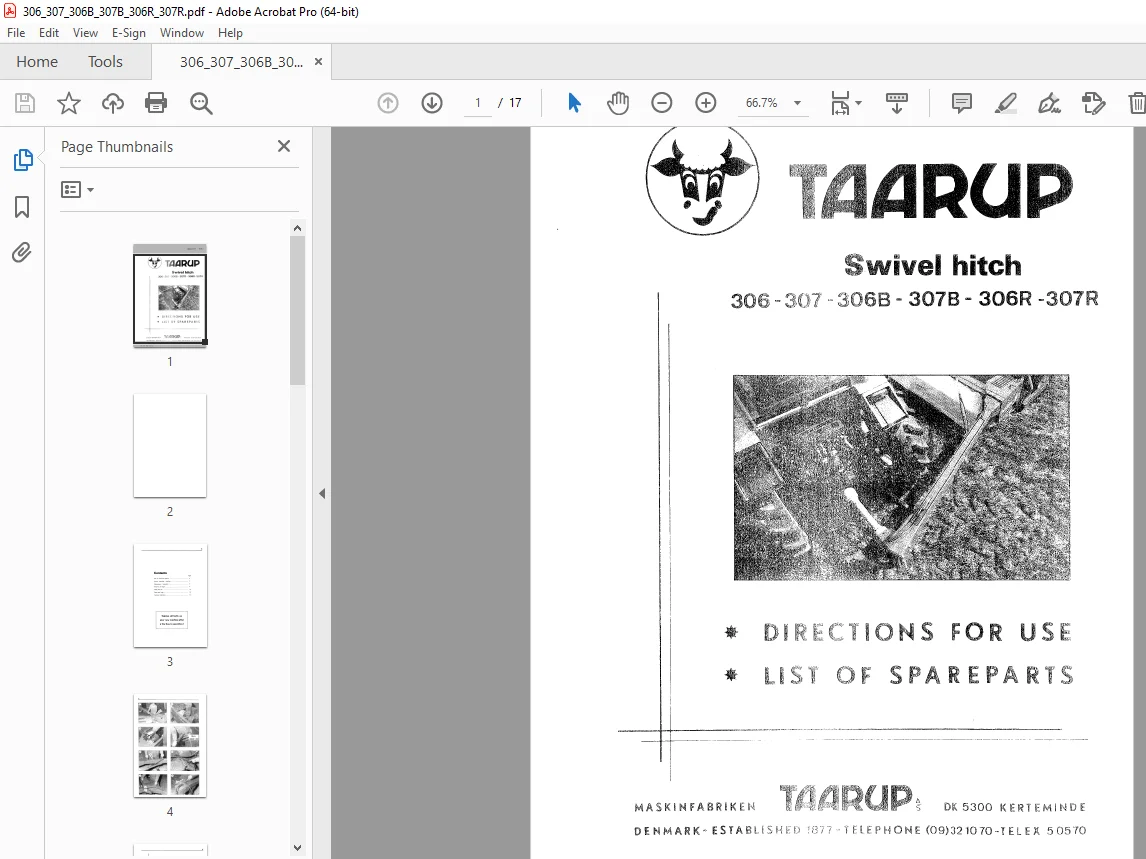
Task: Open the scrolling mode keyboard icon
Action: pos(897,103)
